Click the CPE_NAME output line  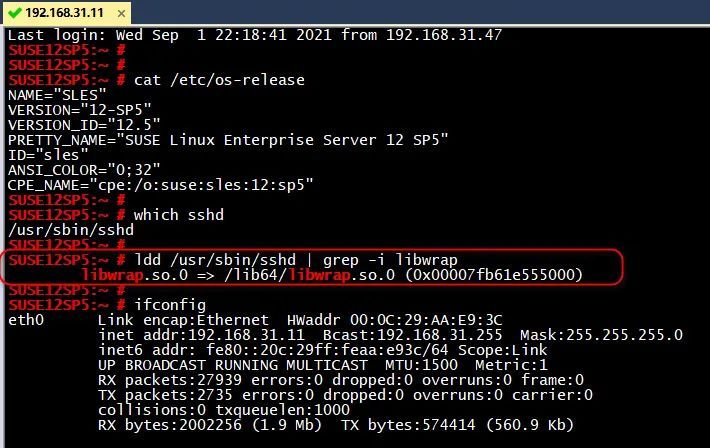point(161,185)
